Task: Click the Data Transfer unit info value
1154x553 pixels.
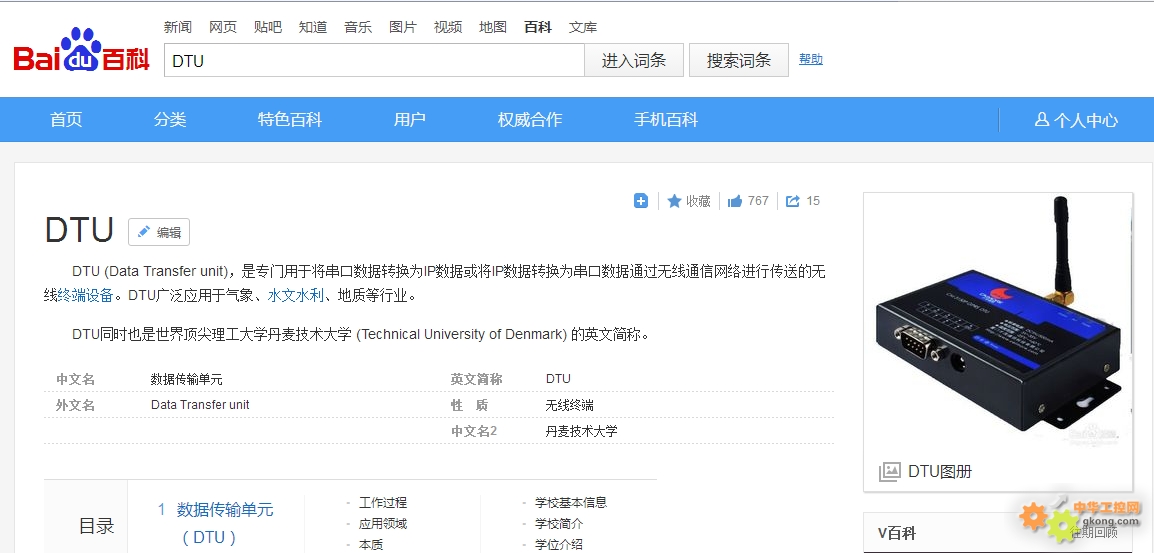Action: coord(200,405)
